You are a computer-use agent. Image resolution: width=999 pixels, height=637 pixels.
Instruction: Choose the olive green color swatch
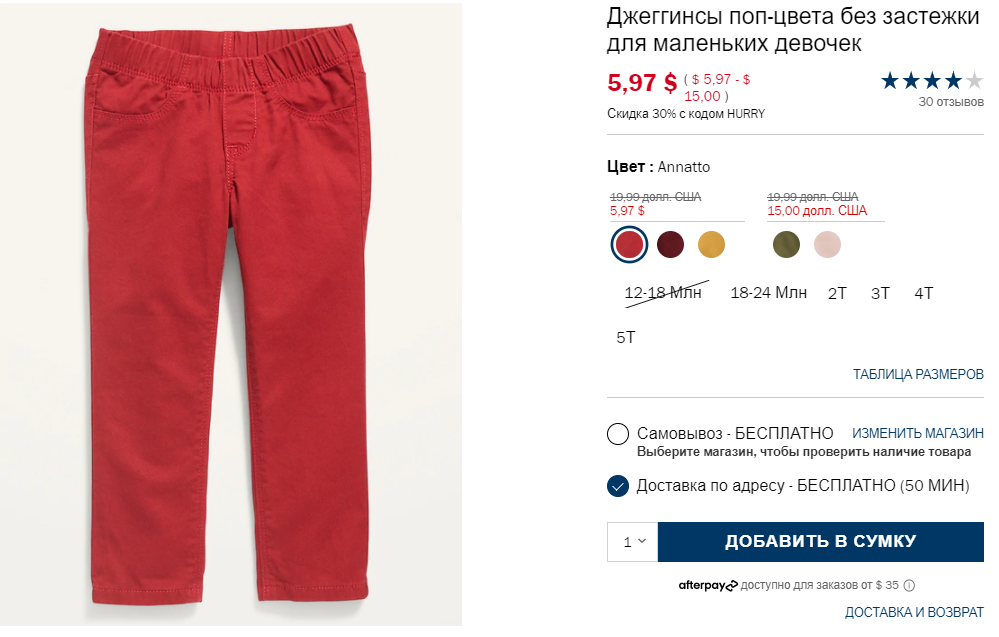click(x=786, y=245)
